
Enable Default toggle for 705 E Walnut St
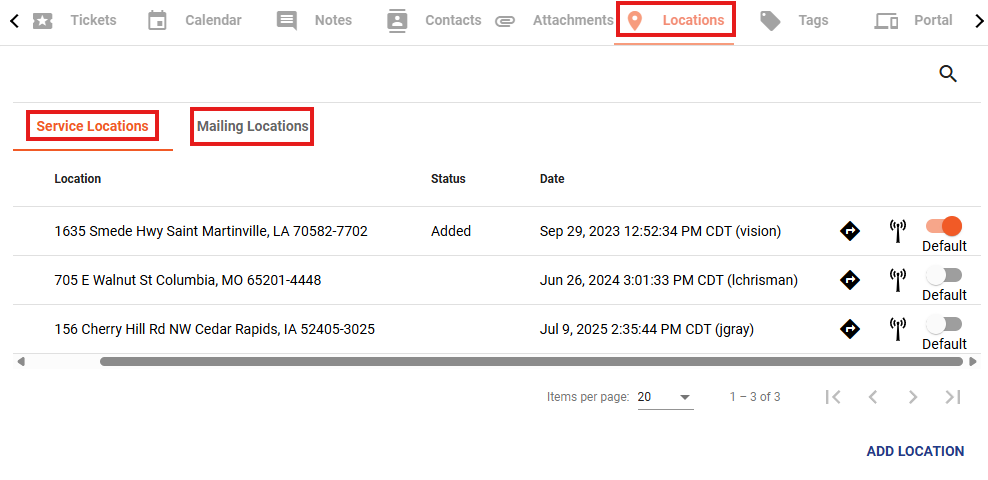[x=944, y=275]
